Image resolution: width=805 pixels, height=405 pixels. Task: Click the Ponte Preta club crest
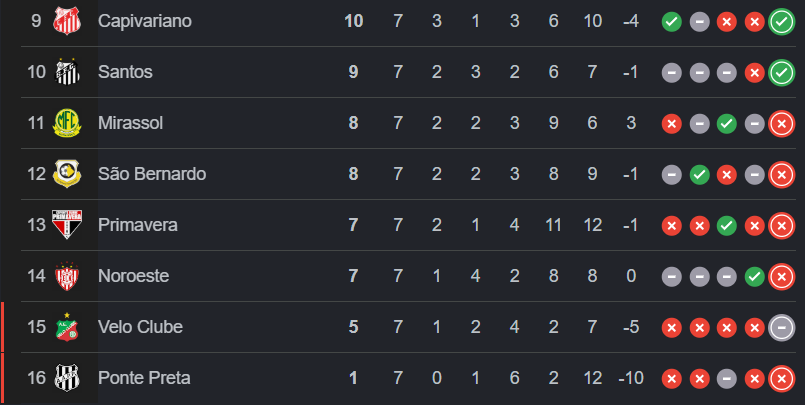point(66,378)
